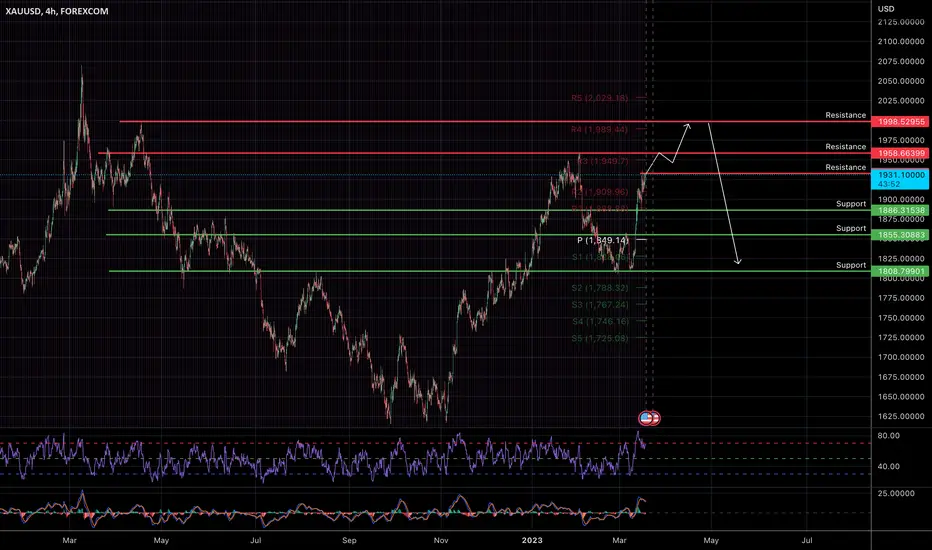Click the 43:52 bar countdown timer

pos(889,184)
